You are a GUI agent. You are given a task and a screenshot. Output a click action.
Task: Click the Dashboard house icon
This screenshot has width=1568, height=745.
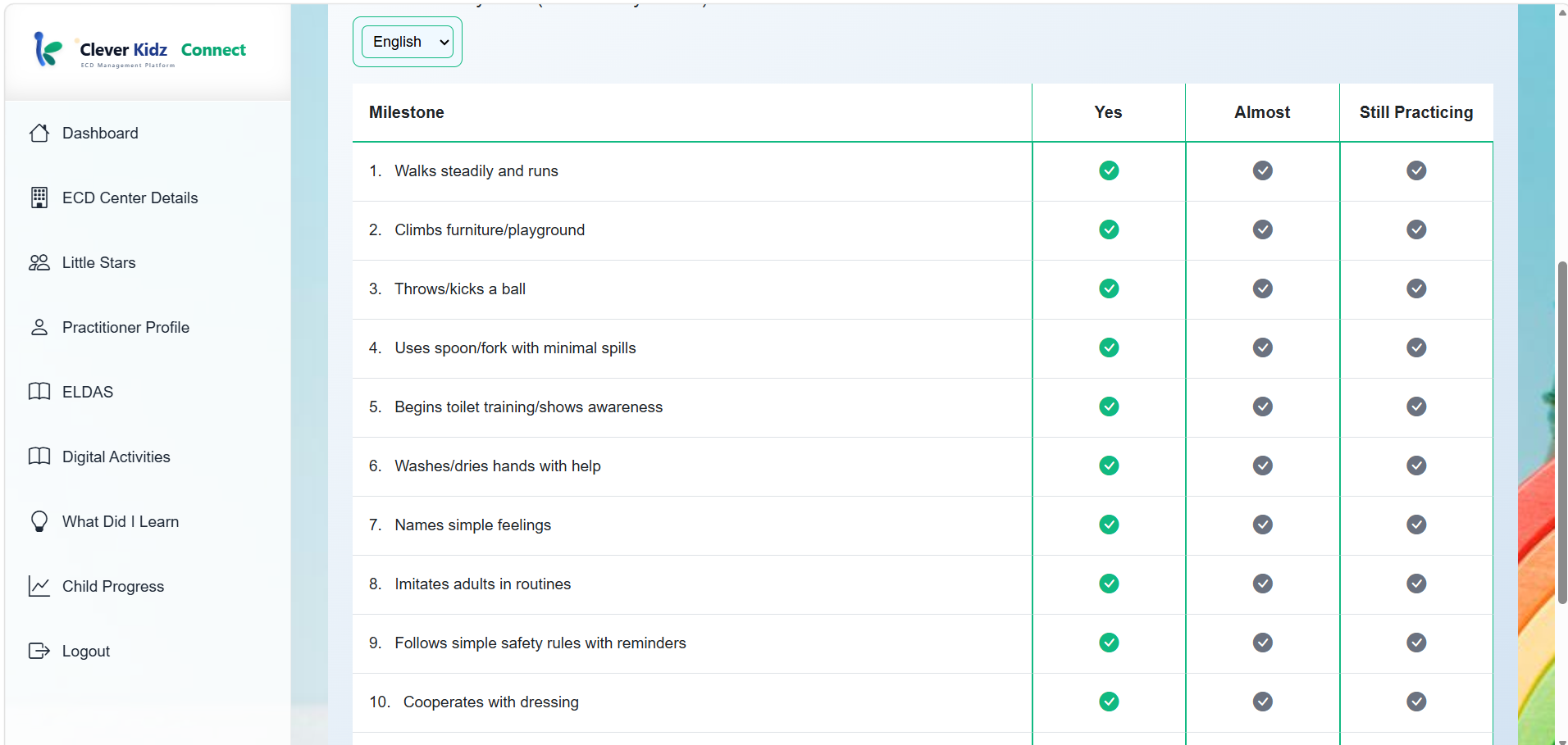[x=39, y=133]
